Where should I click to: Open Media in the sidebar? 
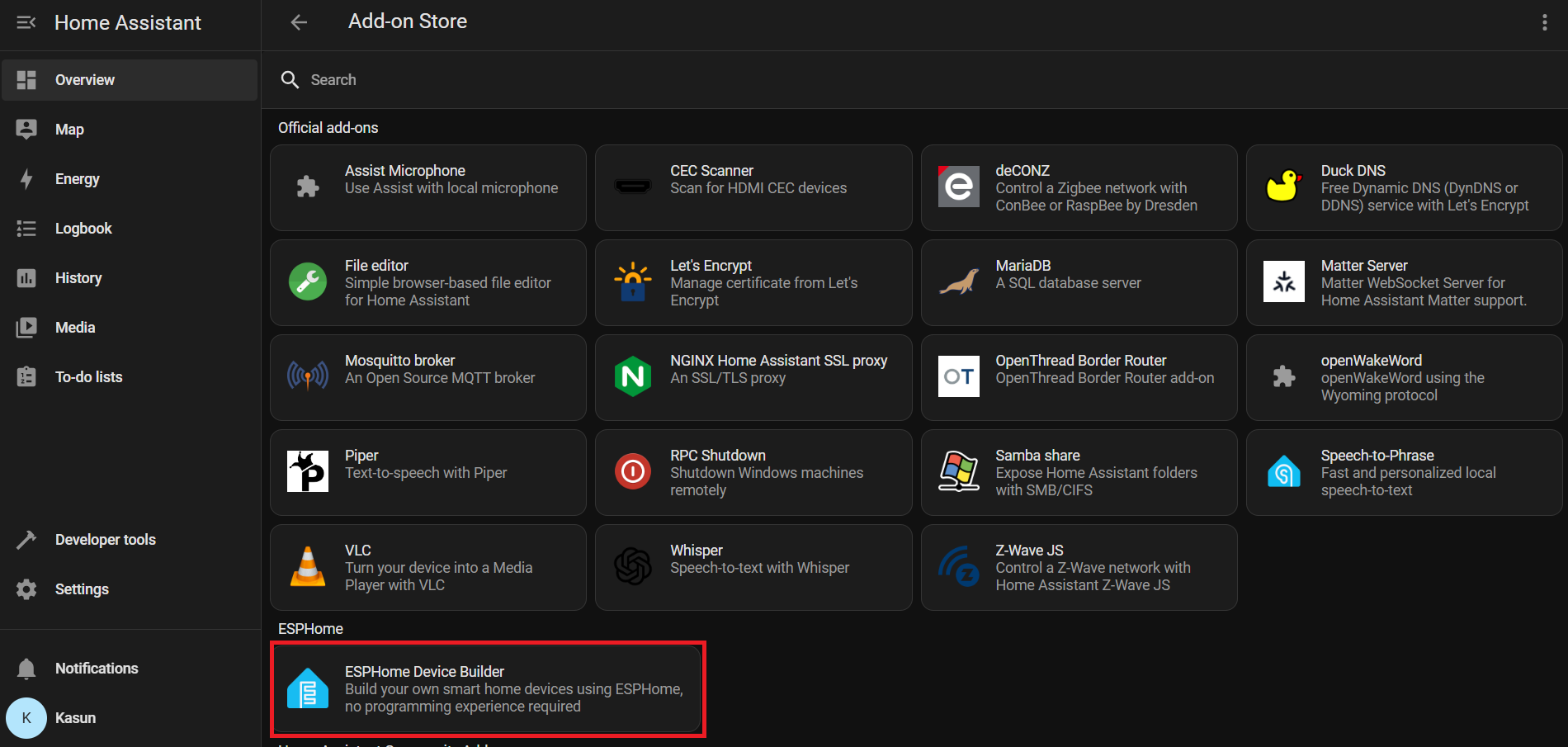point(130,328)
